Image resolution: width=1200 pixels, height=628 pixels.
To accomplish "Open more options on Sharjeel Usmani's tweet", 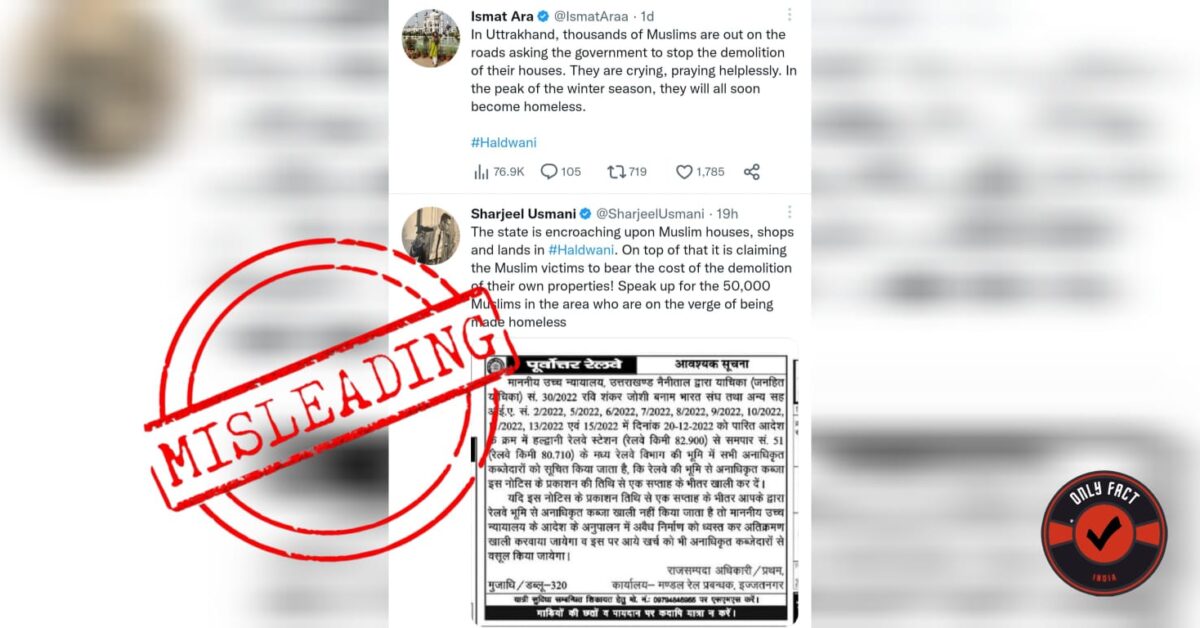I will (x=789, y=213).
